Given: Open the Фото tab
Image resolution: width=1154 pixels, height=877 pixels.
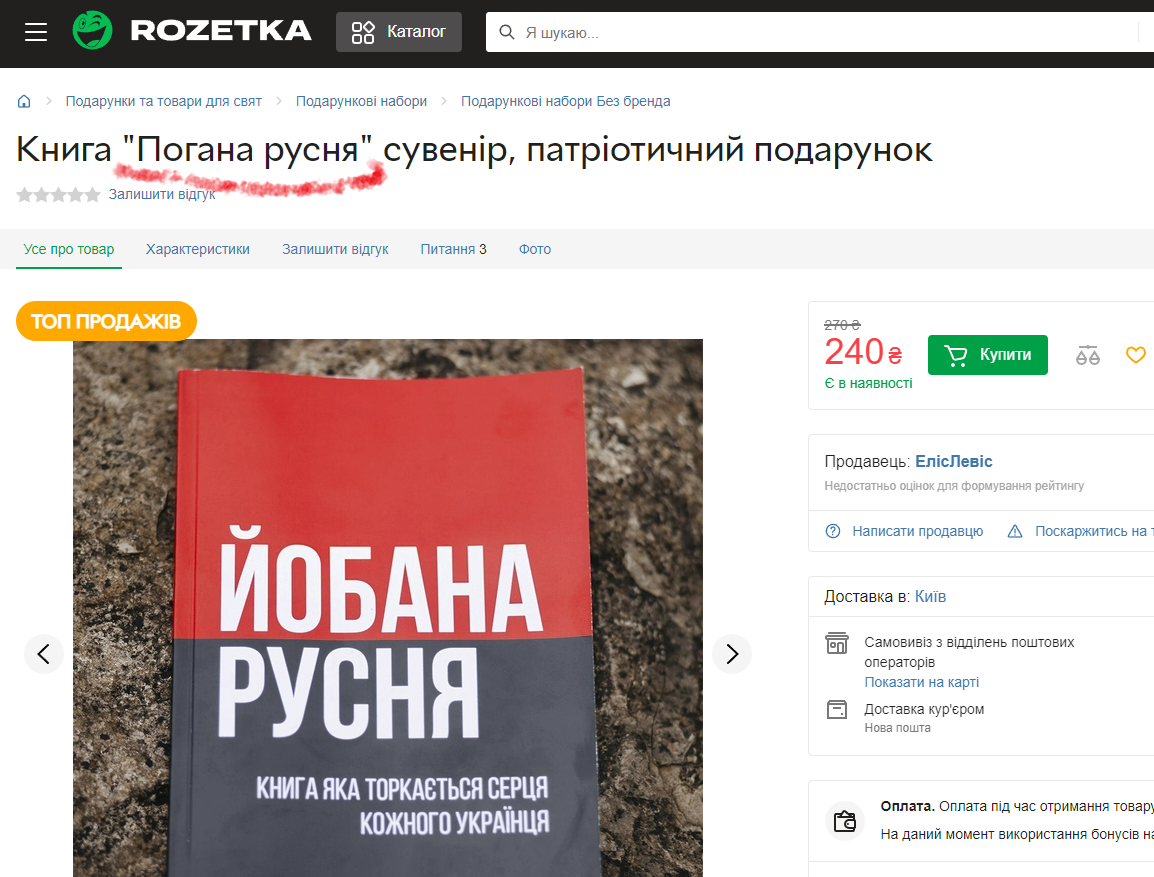Looking at the screenshot, I should click(535, 249).
